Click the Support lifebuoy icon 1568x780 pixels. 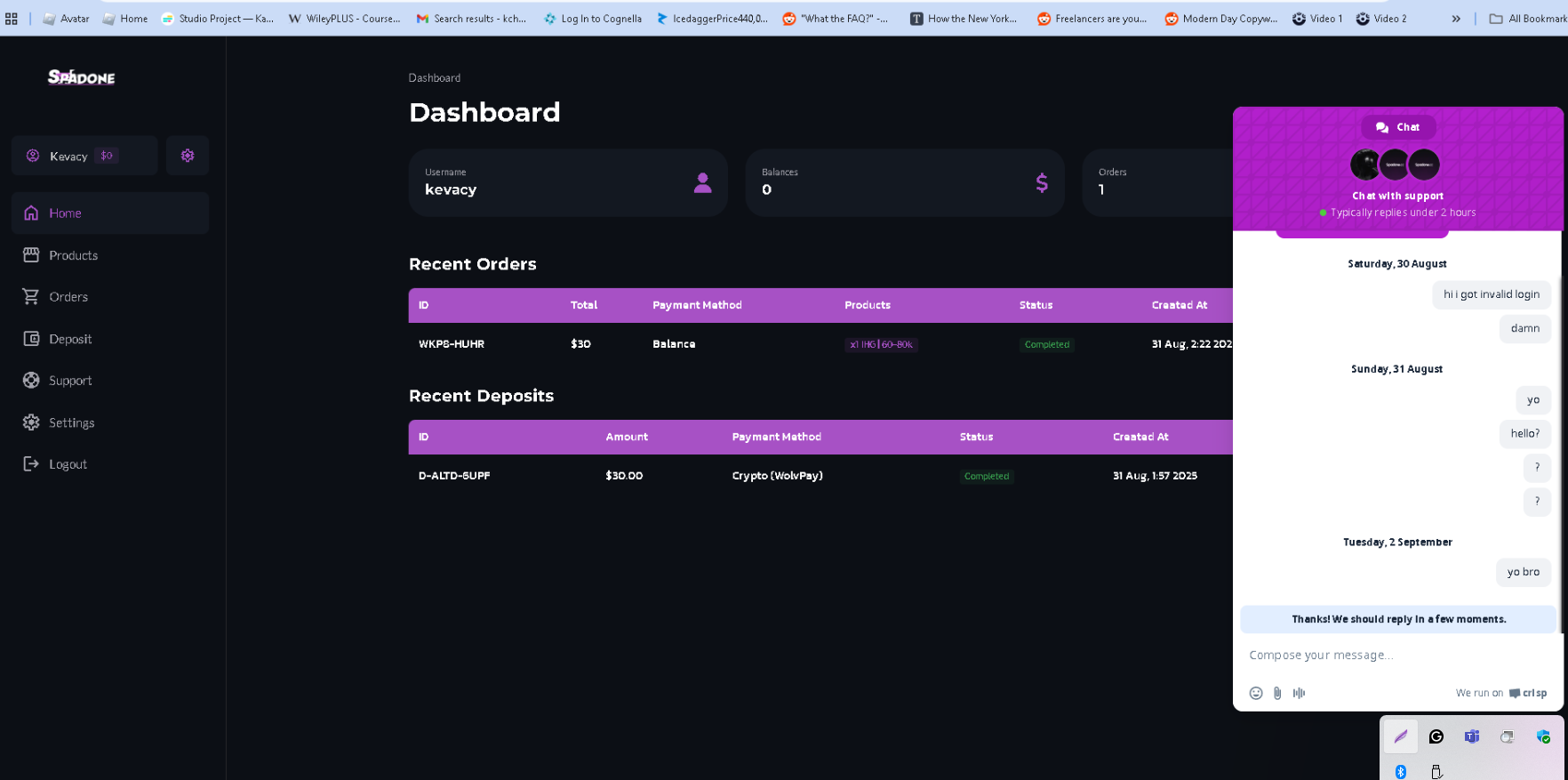pos(31,380)
